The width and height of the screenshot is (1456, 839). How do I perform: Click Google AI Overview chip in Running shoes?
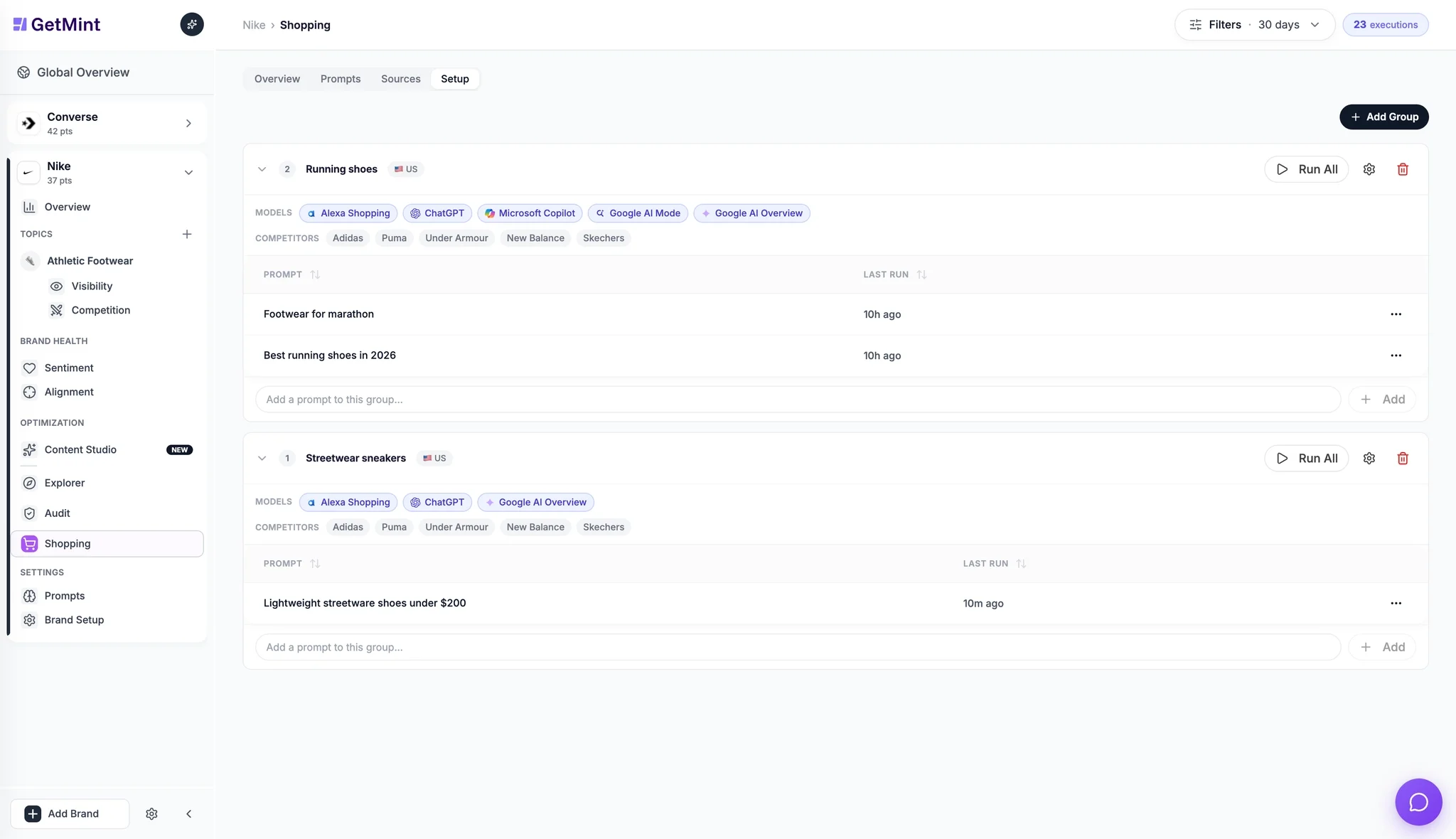coord(751,213)
